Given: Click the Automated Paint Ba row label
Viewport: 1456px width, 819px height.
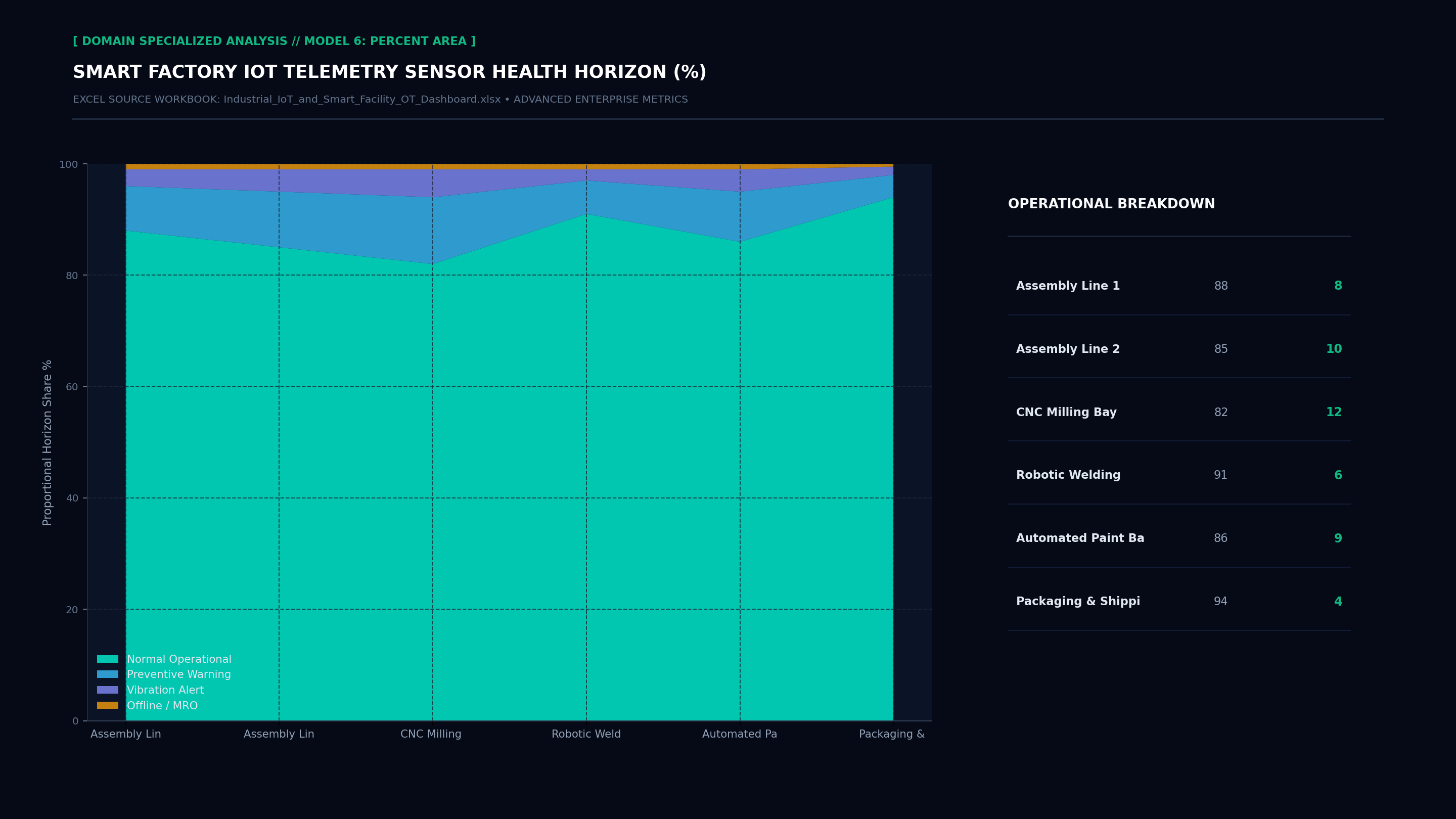Looking at the screenshot, I should coord(1080,538).
